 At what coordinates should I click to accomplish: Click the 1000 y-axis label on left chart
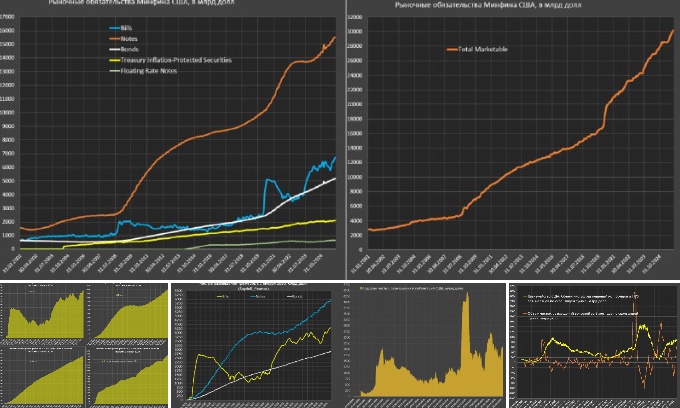(x=7, y=235)
